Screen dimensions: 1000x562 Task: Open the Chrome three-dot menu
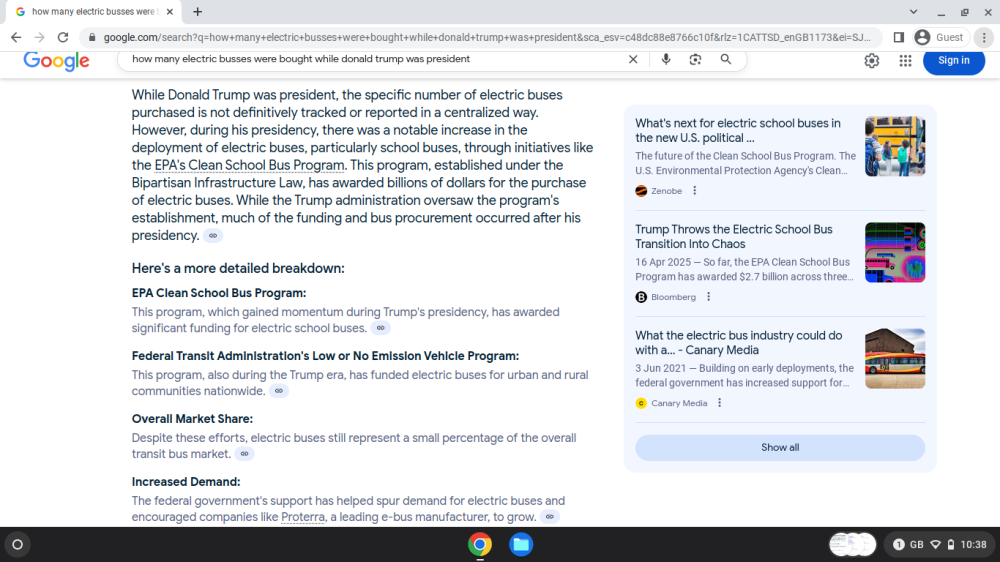(x=984, y=38)
